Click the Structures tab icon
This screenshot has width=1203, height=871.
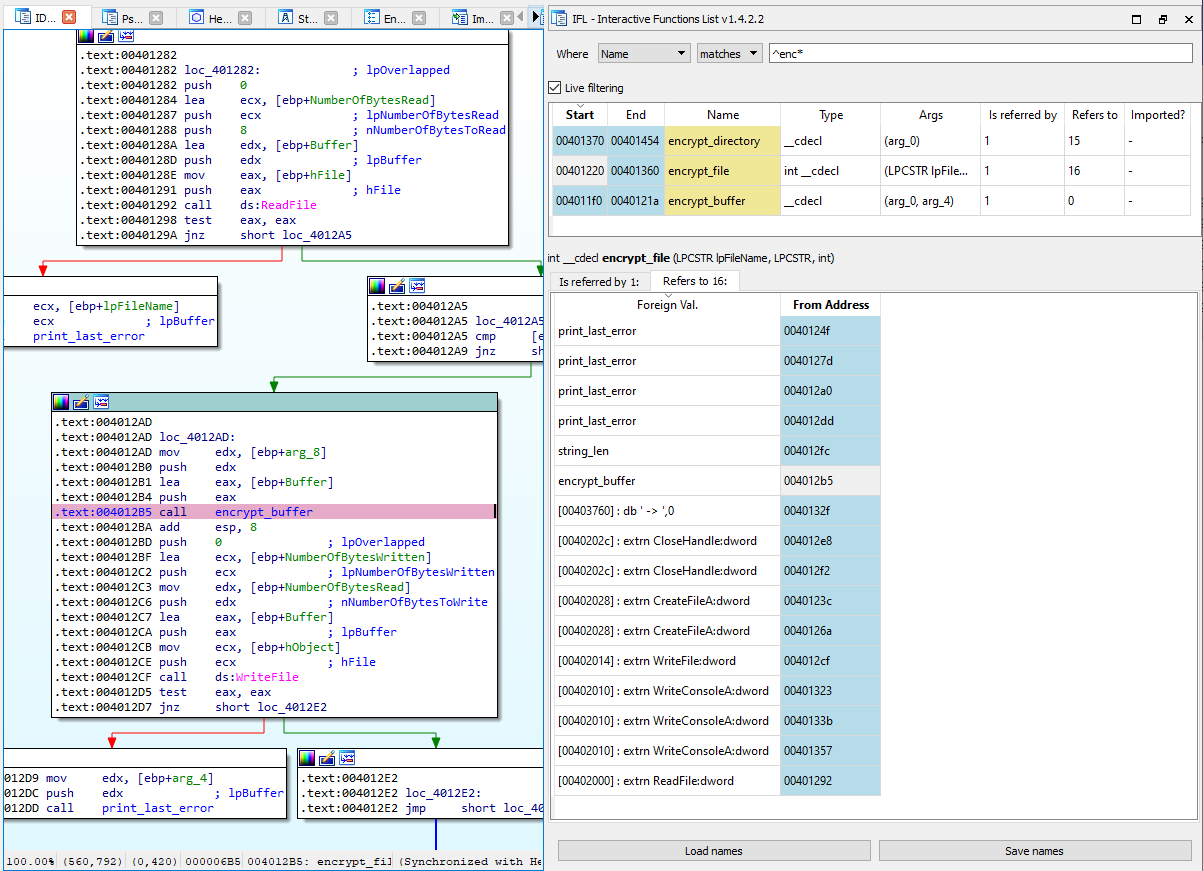286,18
